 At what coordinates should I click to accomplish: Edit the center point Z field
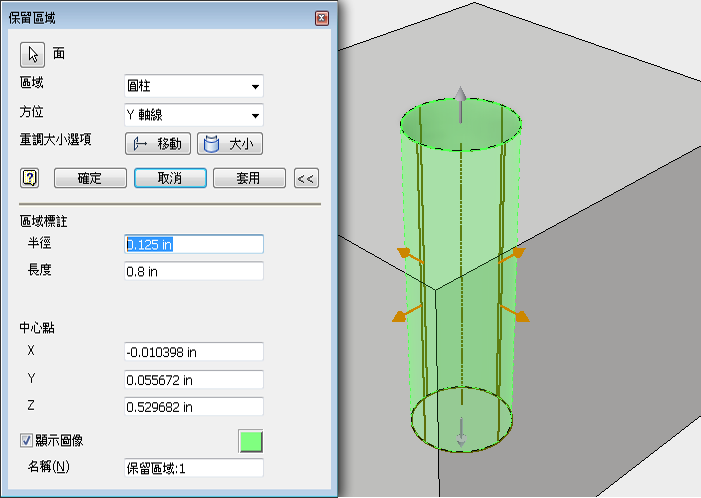[x=194, y=406]
